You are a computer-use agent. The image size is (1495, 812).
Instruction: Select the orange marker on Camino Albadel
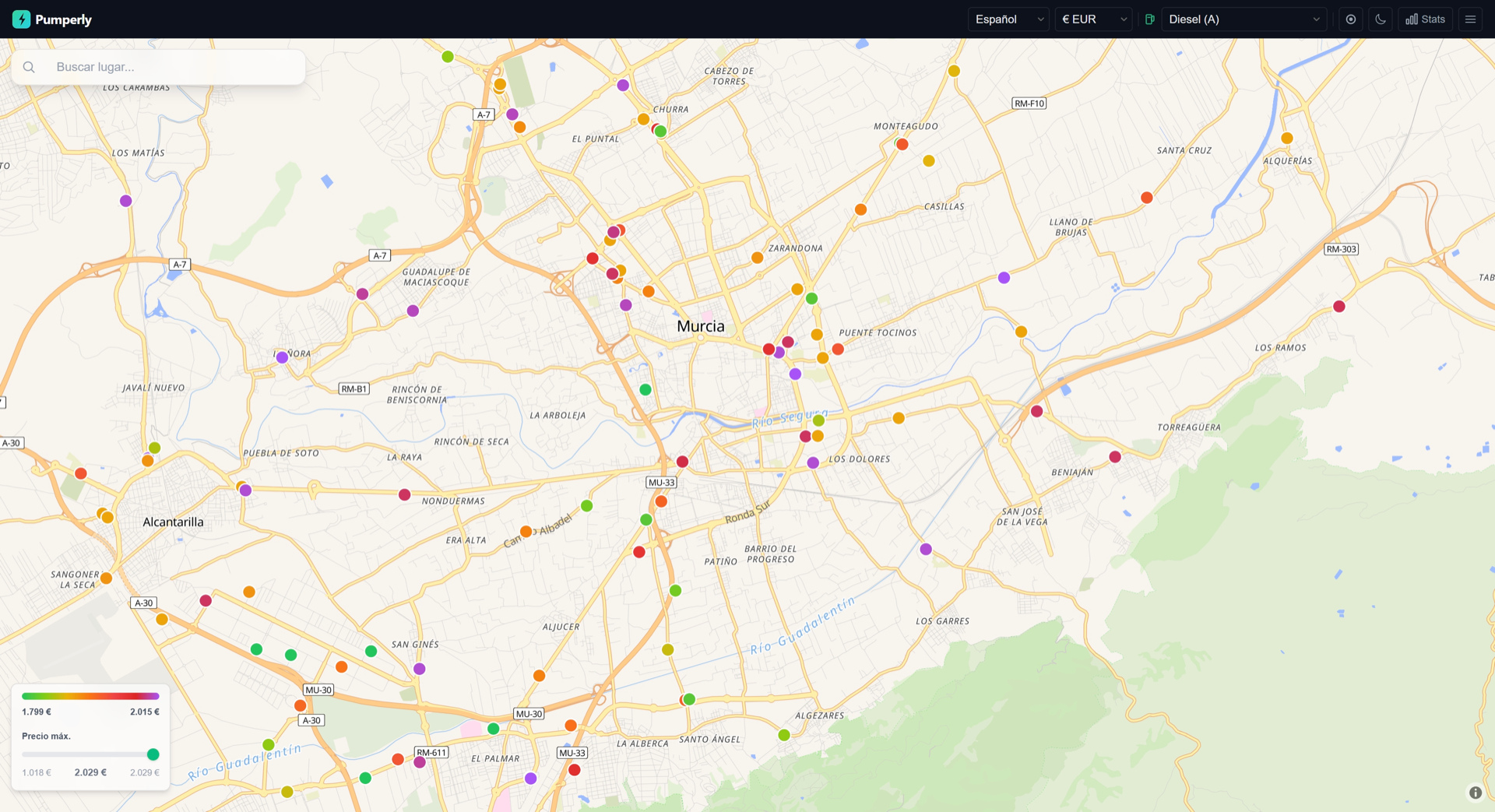pyautogui.click(x=526, y=532)
